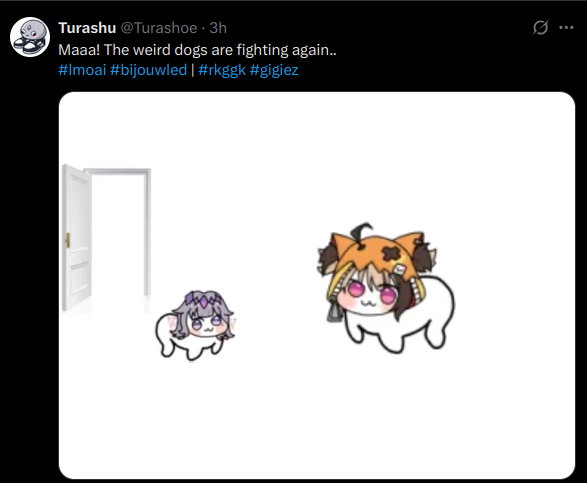Open the Grok explain-post icon
The height and width of the screenshot is (483, 587).
click(x=541, y=27)
